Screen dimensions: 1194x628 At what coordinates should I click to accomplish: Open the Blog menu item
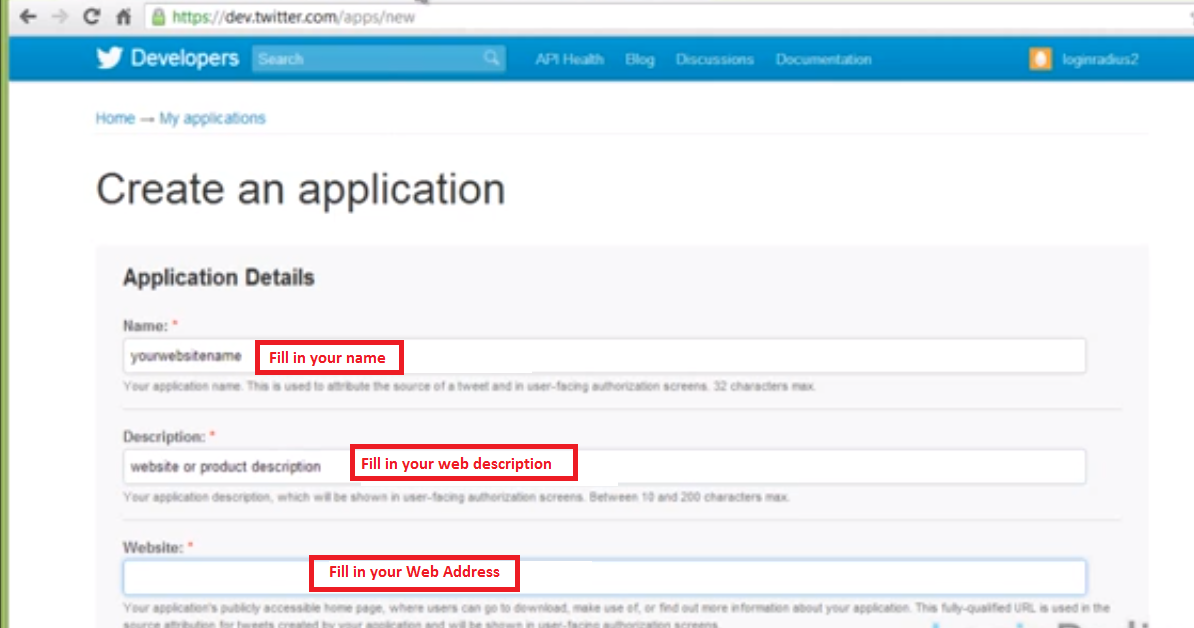point(640,59)
